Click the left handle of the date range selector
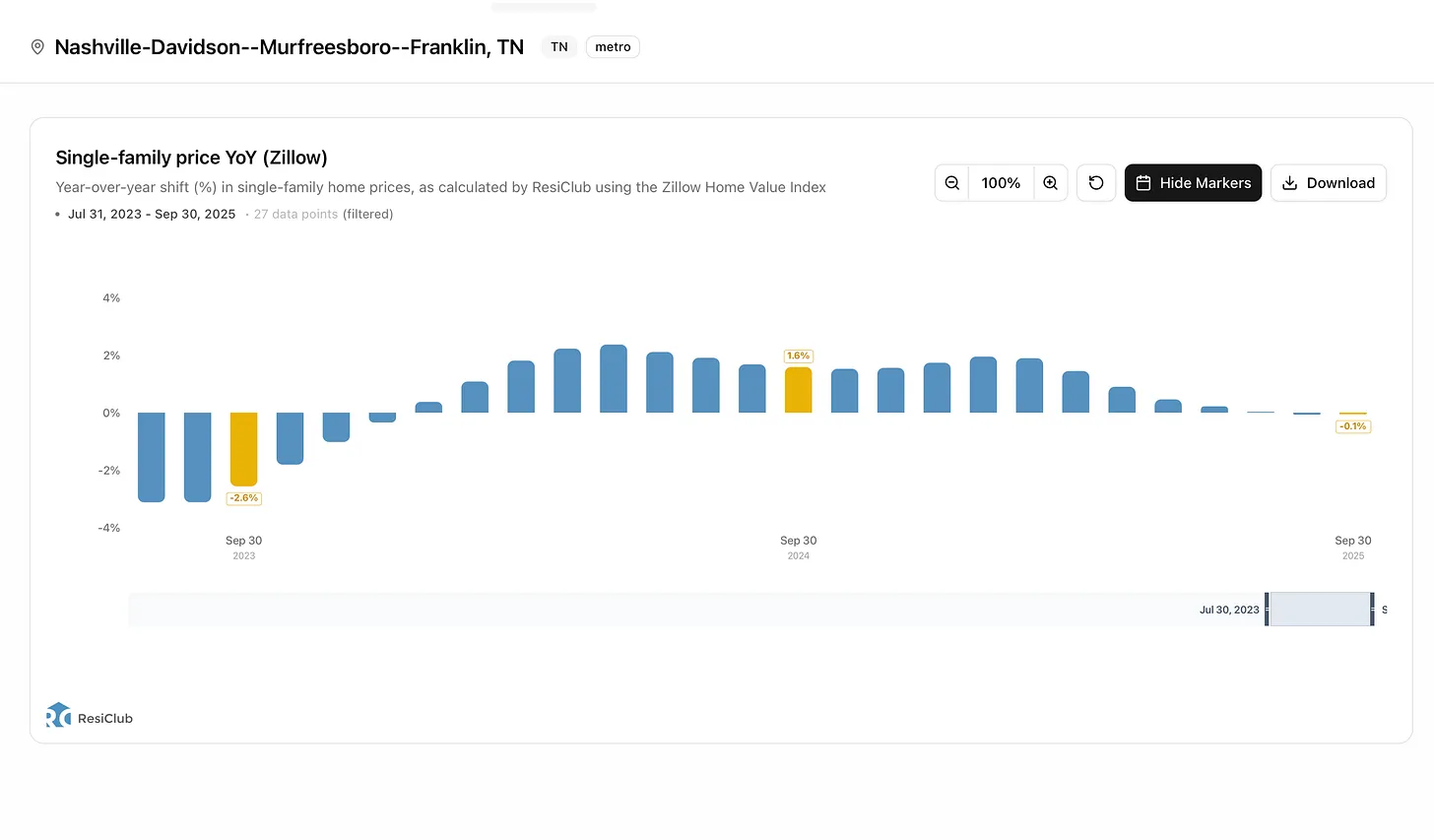The height and width of the screenshot is (840, 1434). coord(1269,609)
